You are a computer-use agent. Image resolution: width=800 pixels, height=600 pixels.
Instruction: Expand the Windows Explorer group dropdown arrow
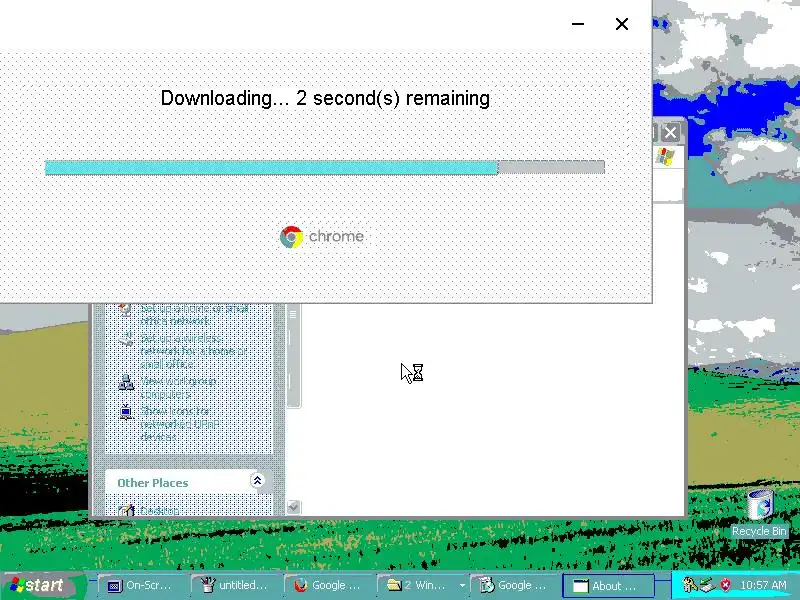(x=462, y=586)
